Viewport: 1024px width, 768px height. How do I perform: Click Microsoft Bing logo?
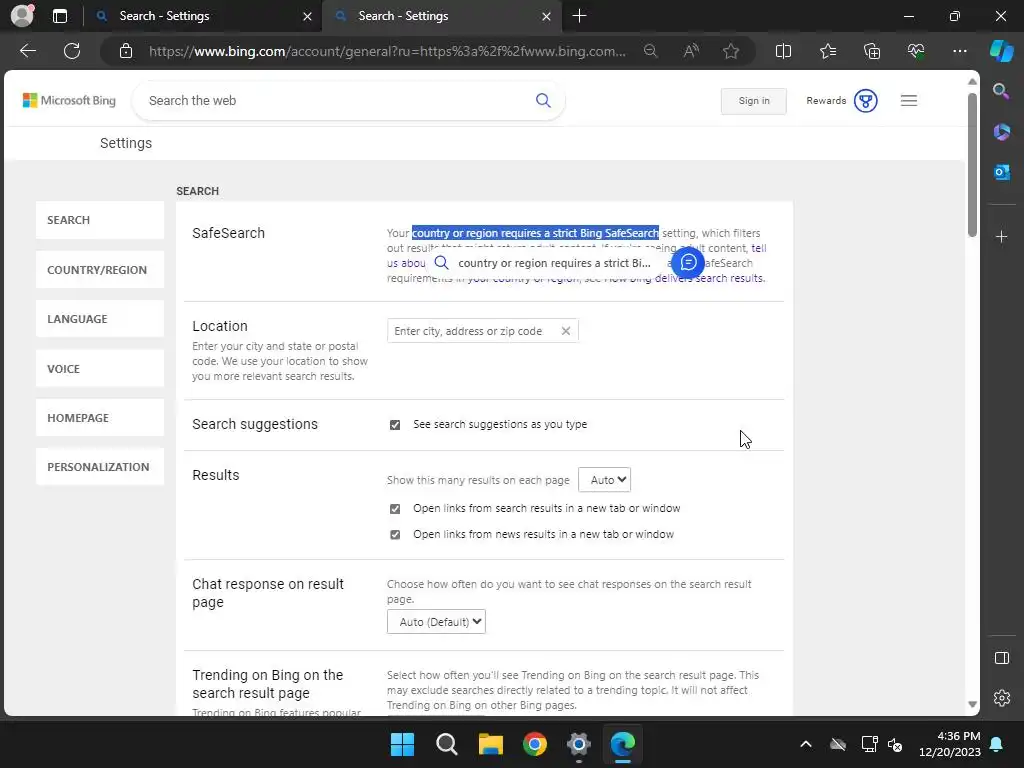pos(69,101)
